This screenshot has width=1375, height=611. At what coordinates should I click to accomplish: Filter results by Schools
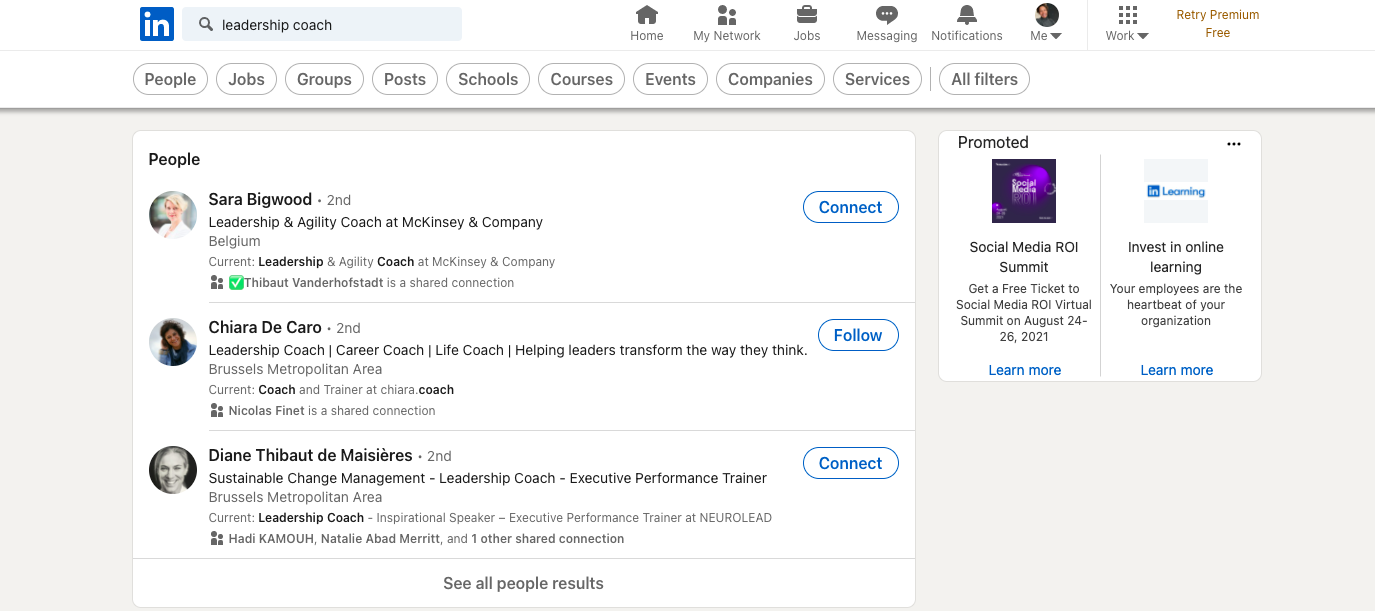tap(488, 79)
